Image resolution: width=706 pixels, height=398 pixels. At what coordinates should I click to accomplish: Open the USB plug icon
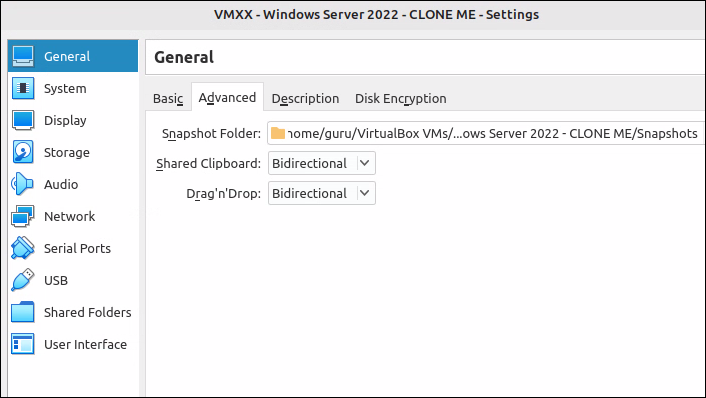click(23, 280)
